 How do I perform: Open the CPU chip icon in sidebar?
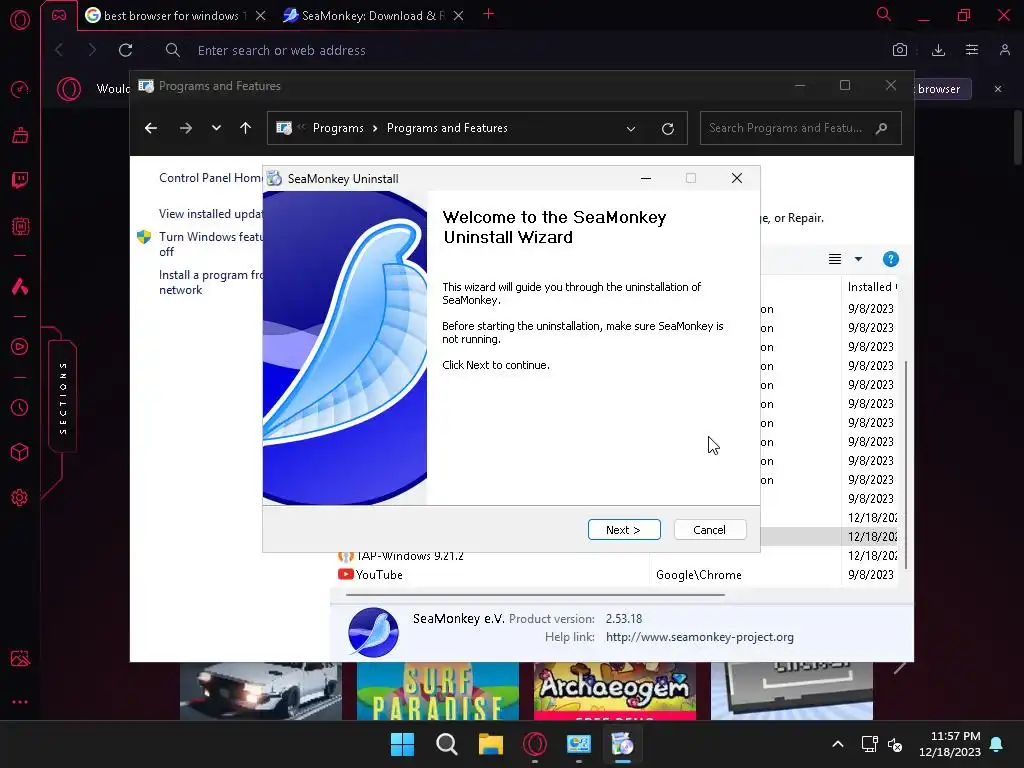(x=20, y=227)
